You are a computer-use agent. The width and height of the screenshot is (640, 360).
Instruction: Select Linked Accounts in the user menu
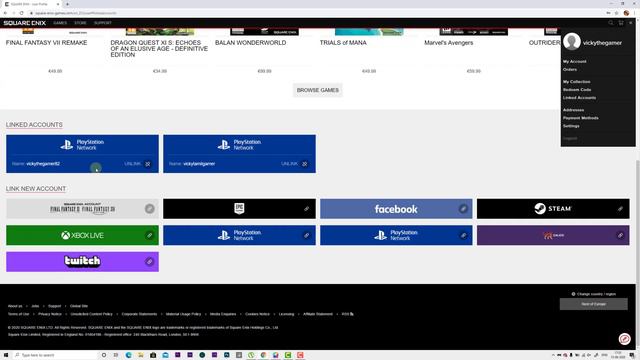(579, 98)
